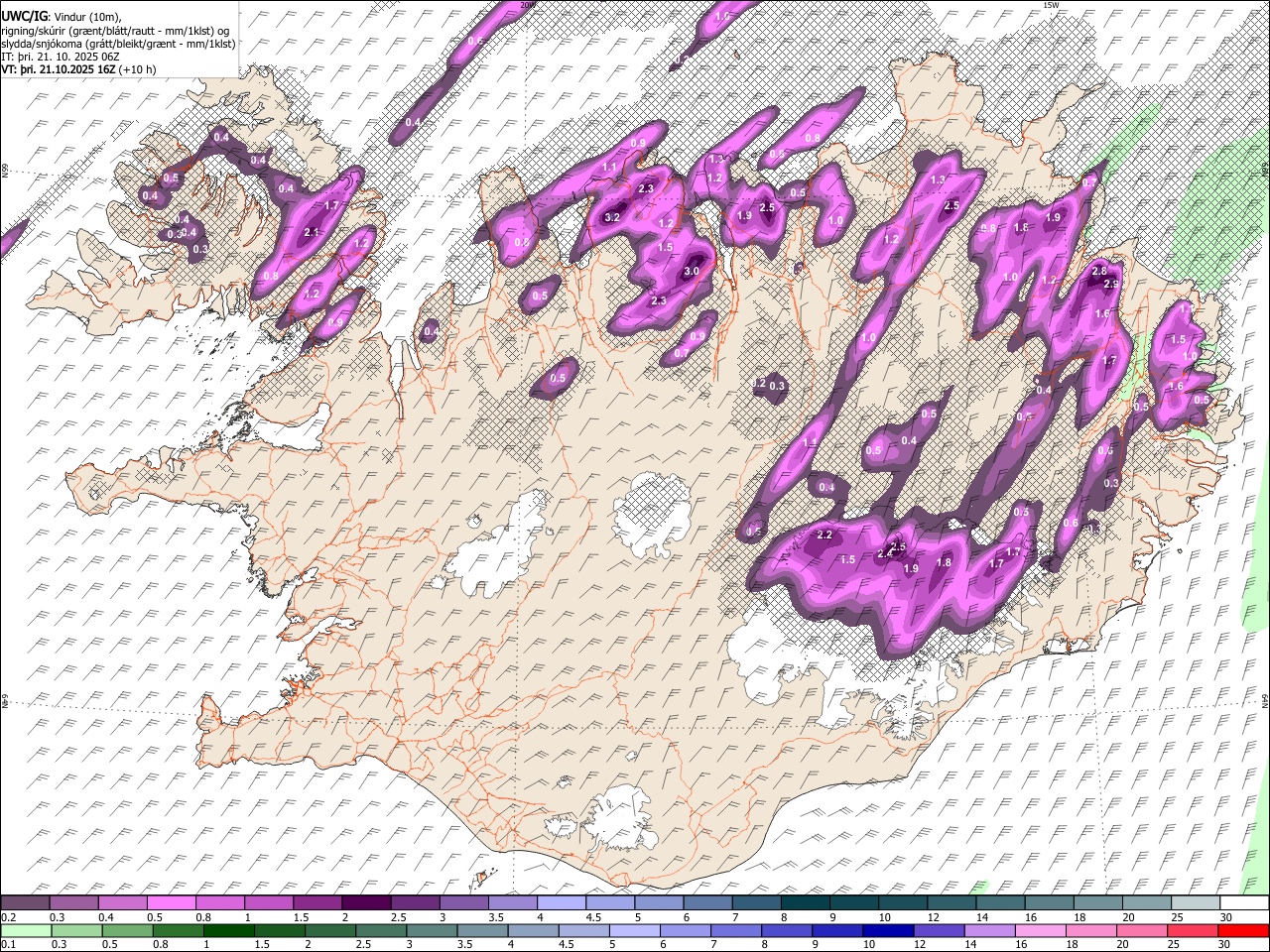Image resolution: width=1270 pixels, height=952 pixels.
Task: Click the dusky purple 0.2 snow legend swatch
Action: point(25,903)
